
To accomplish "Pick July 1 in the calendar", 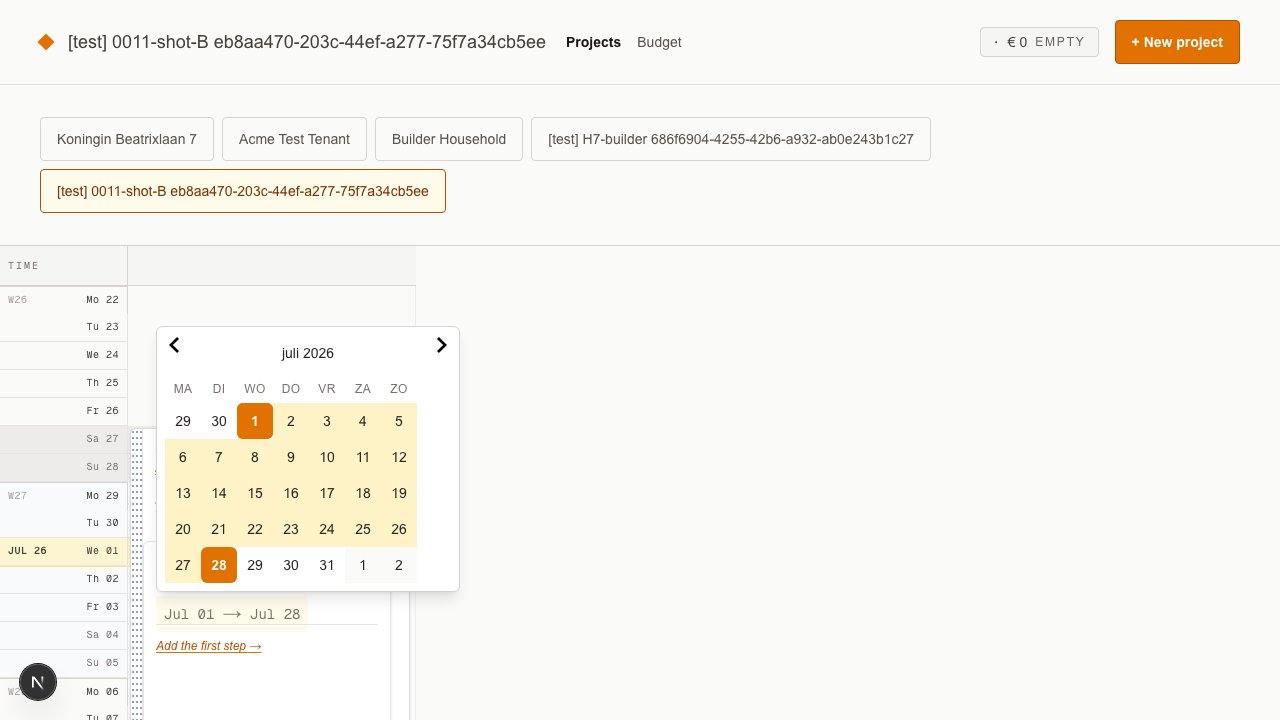I will (x=255, y=421).
